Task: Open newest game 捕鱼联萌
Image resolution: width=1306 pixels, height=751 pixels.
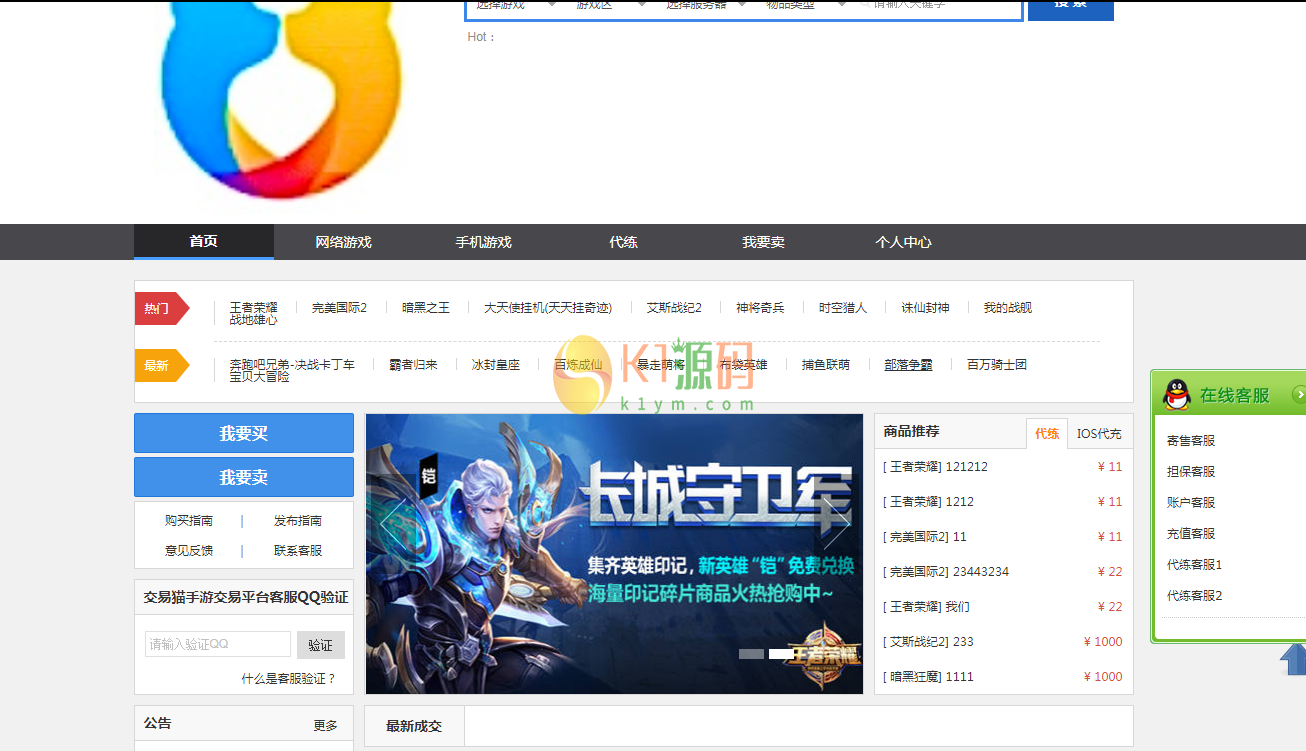Action: (825, 365)
